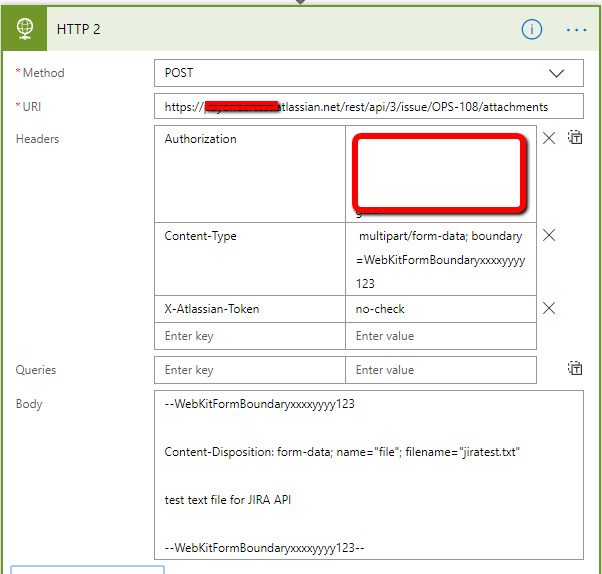Open the three-dots menu for HTTP 2
Screen dimensions: 602x574
(576, 30)
